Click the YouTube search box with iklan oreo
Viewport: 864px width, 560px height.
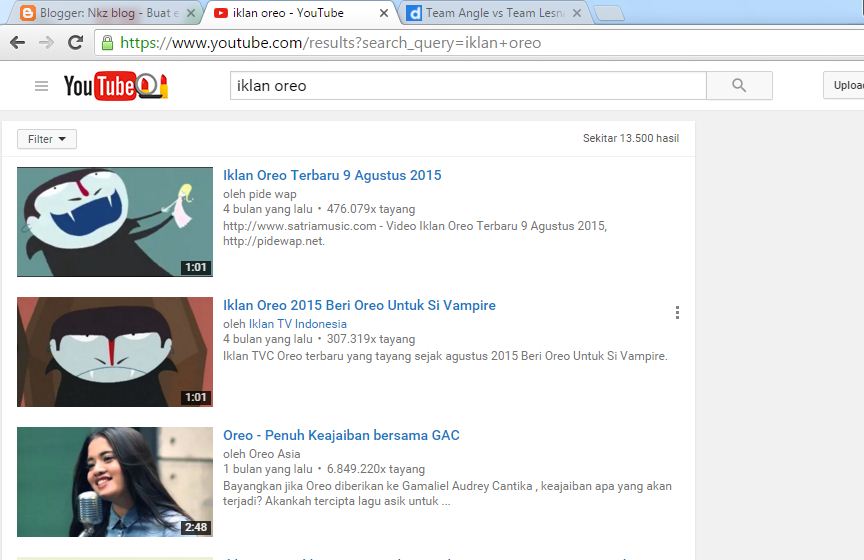[468, 85]
